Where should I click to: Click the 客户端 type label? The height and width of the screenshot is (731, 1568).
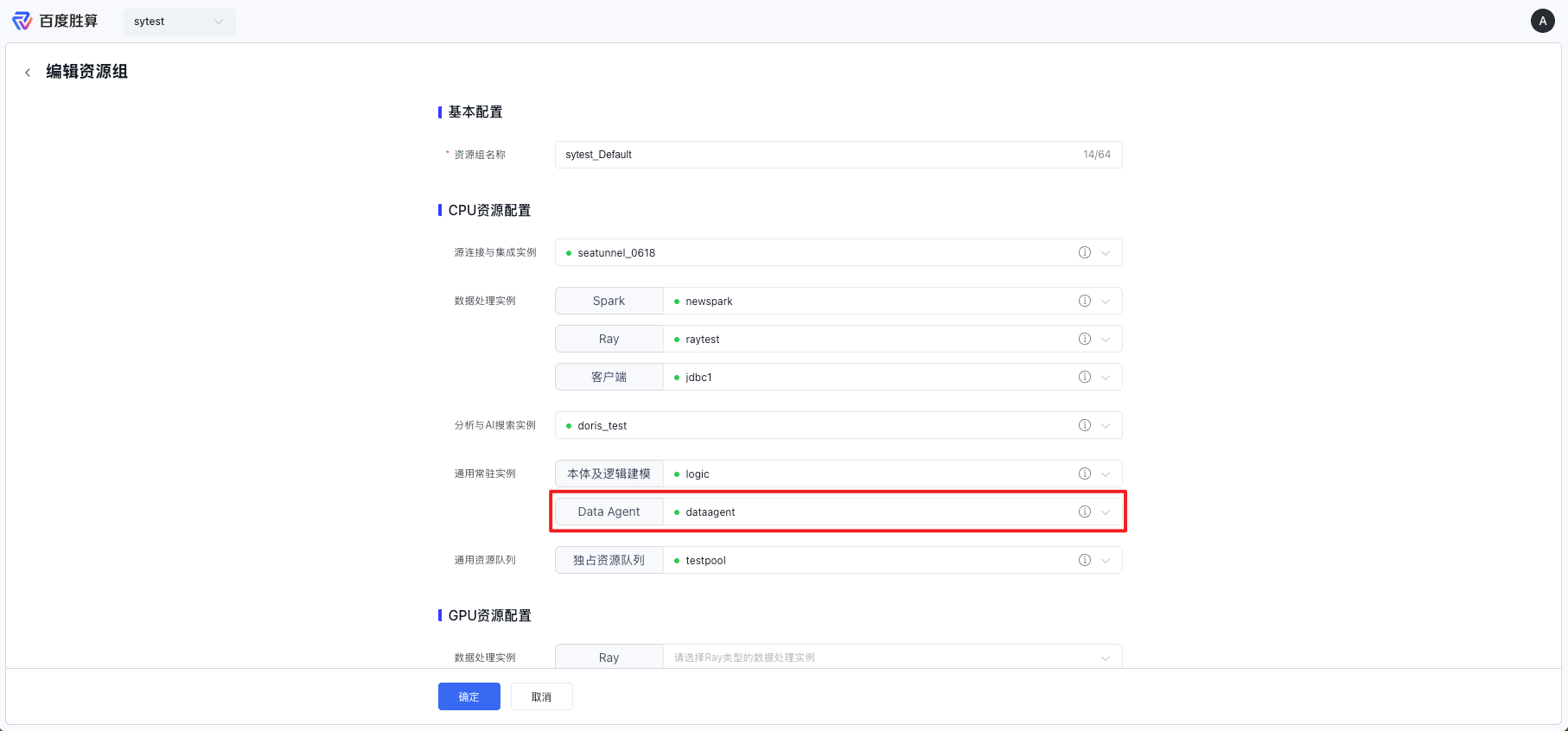tap(609, 377)
